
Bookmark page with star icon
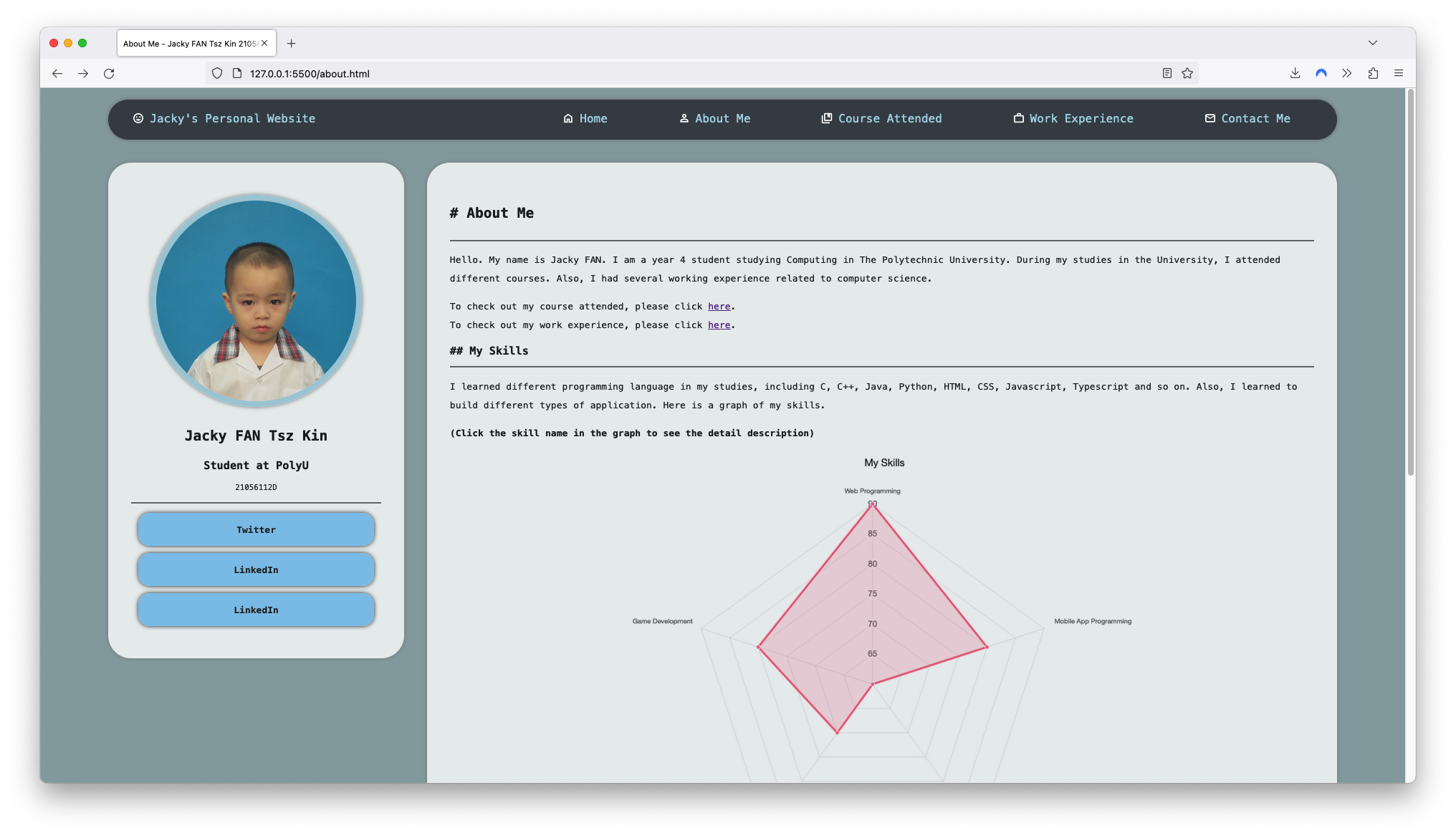1187,73
